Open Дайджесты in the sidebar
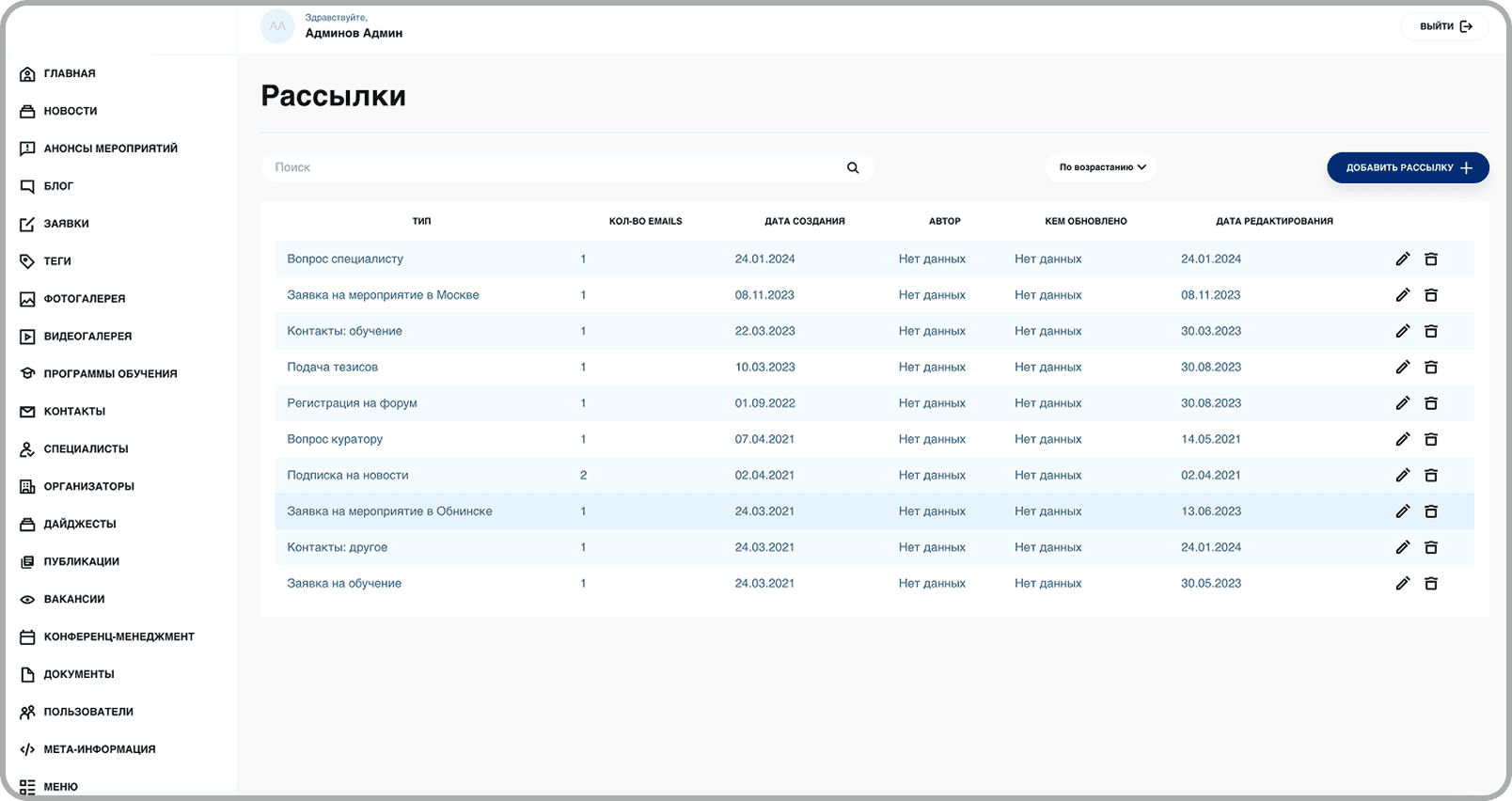 pyautogui.click(x=80, y=525)
